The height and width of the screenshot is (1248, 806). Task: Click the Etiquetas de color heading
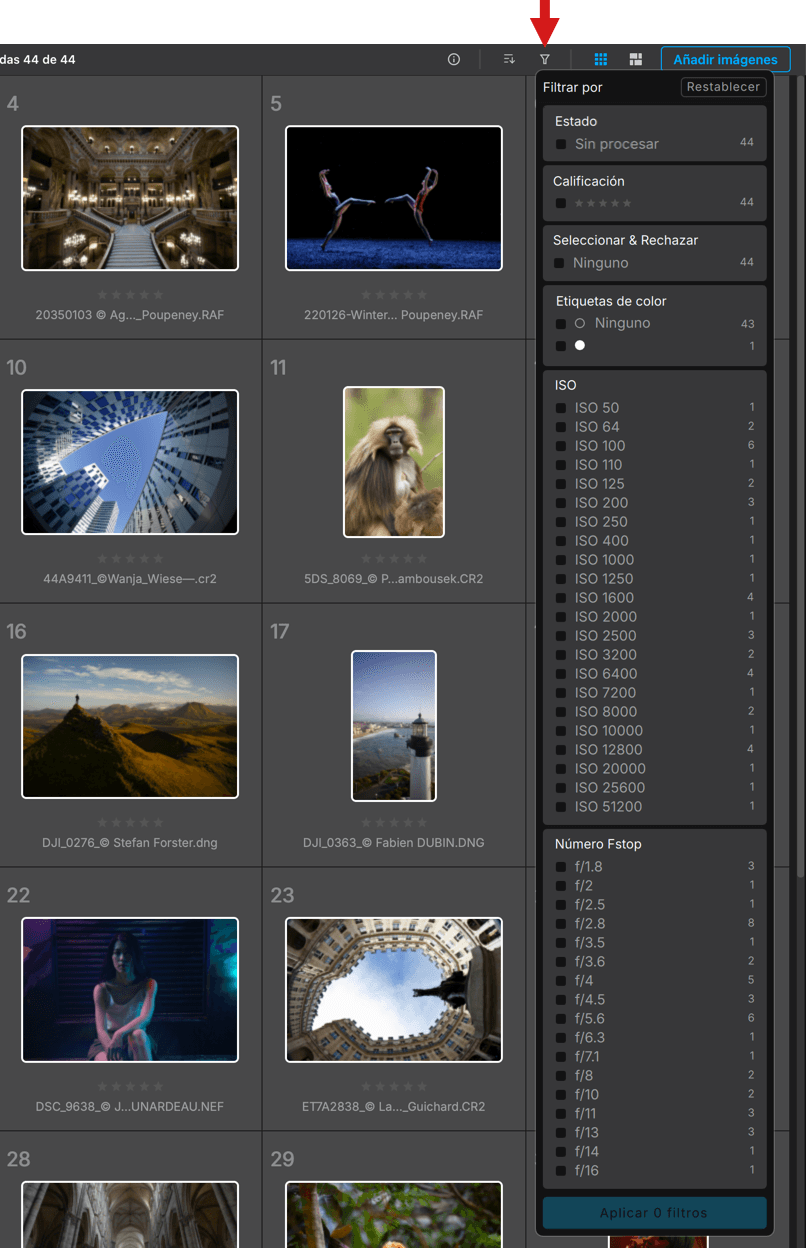(611, 301)
